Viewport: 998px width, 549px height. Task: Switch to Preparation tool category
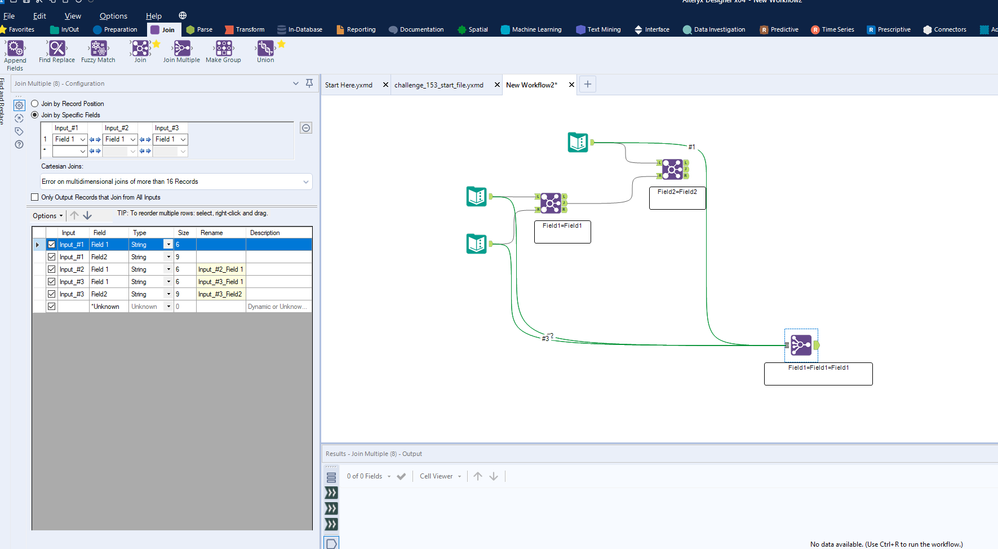(x=115, y=29)
